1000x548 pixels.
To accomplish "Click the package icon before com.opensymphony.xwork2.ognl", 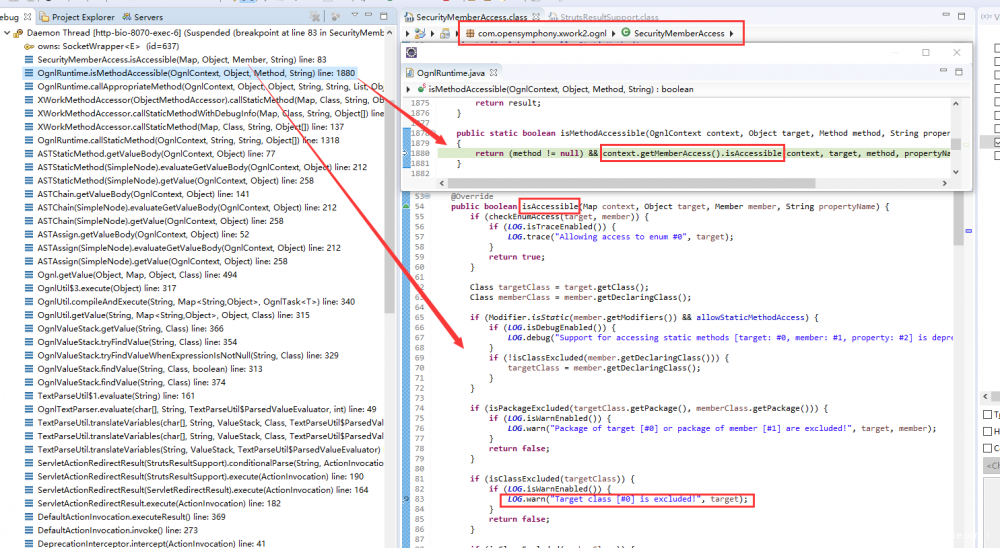I will [x=470, y=33].
